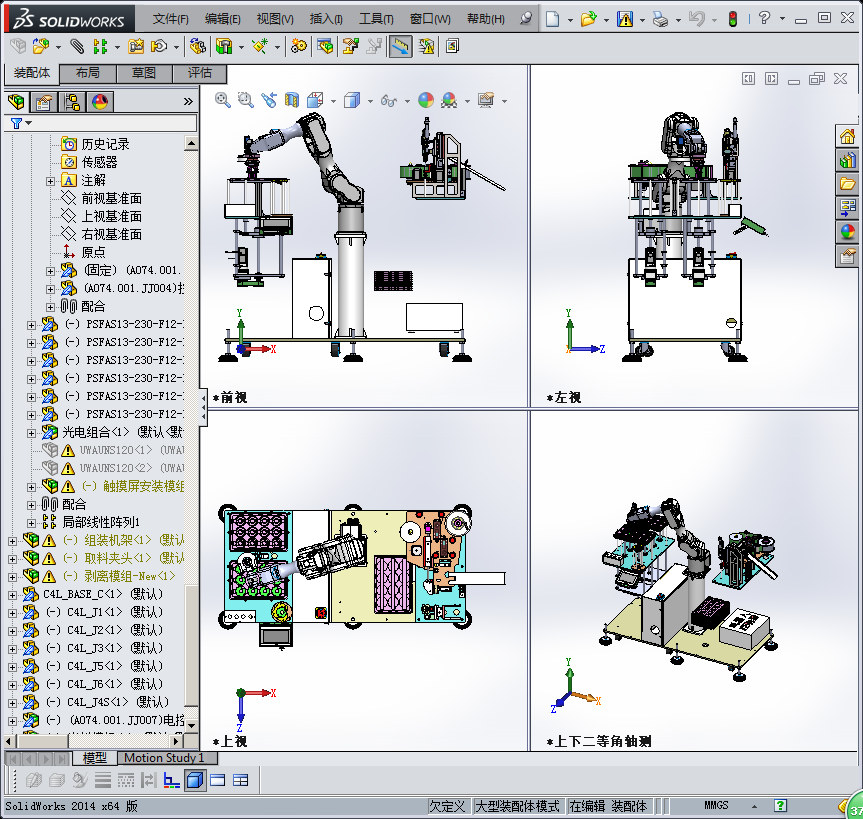Image resolution: width=863 pixels, height=819 pixels.
Task: Click the 大型装配体模式 status entry
Action: (517, 806)
